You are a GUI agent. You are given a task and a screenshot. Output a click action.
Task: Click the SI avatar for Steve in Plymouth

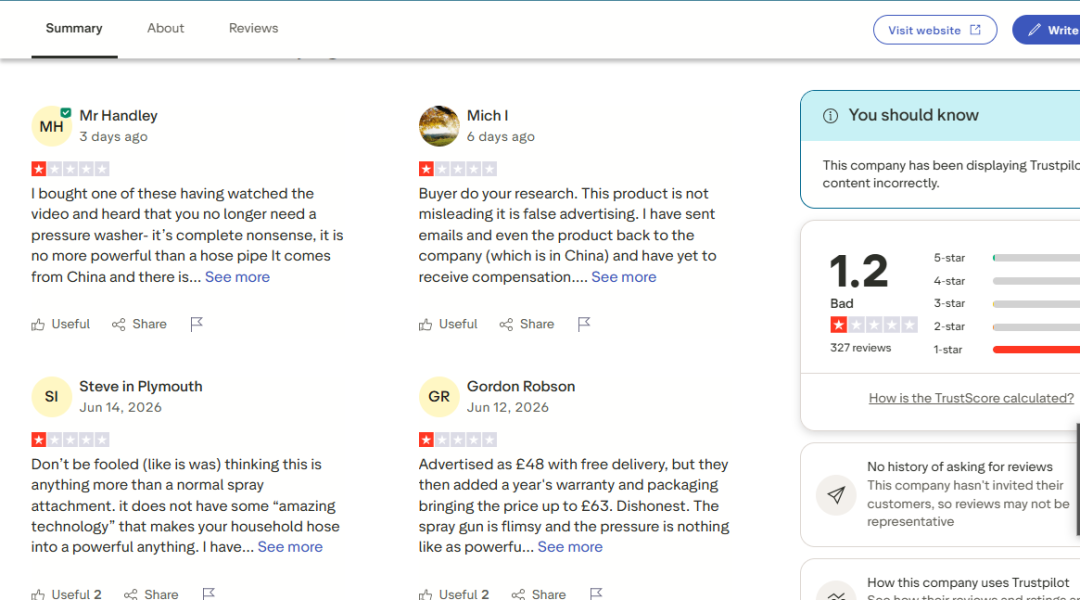52,397
